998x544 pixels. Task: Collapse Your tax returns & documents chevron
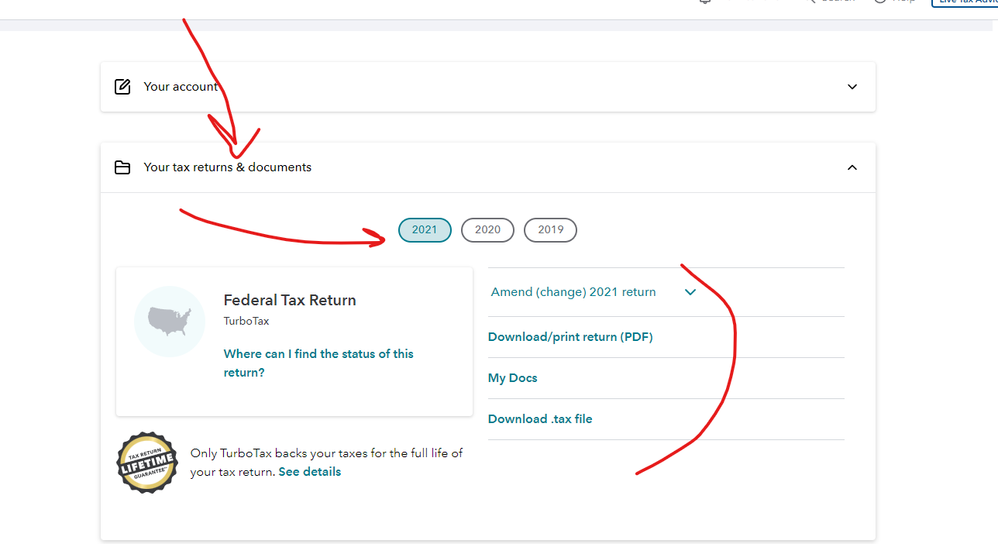tap(852, 167)
